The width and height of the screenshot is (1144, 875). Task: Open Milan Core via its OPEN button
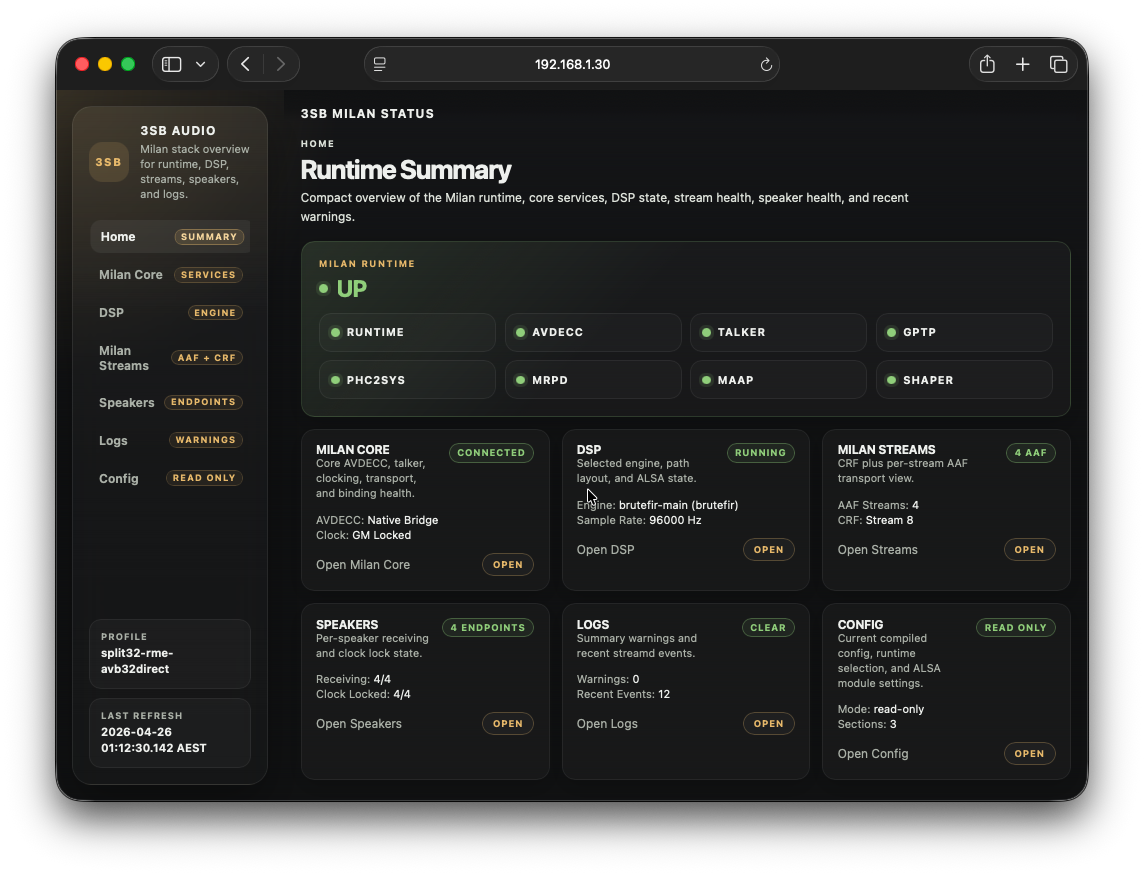click(x=508, y=564)
